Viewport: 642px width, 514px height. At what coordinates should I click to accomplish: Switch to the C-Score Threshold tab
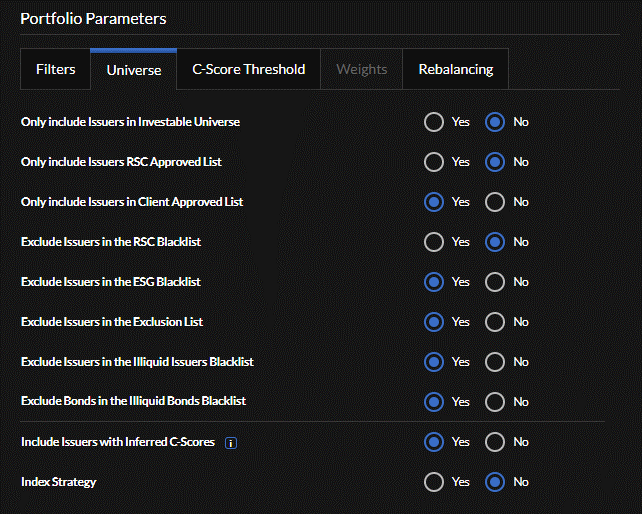point(249,70)
